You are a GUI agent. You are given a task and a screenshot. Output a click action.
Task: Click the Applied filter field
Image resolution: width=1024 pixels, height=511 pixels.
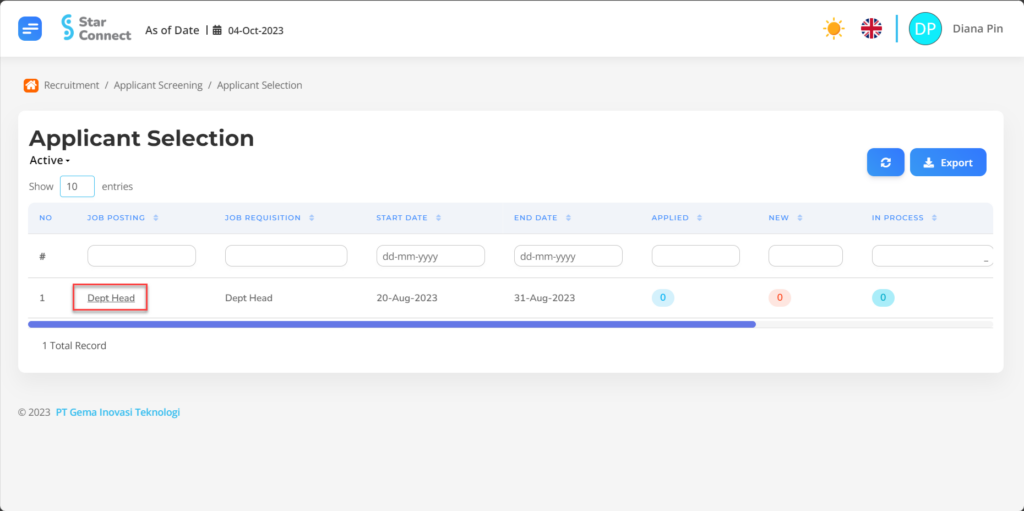point(696,256)
